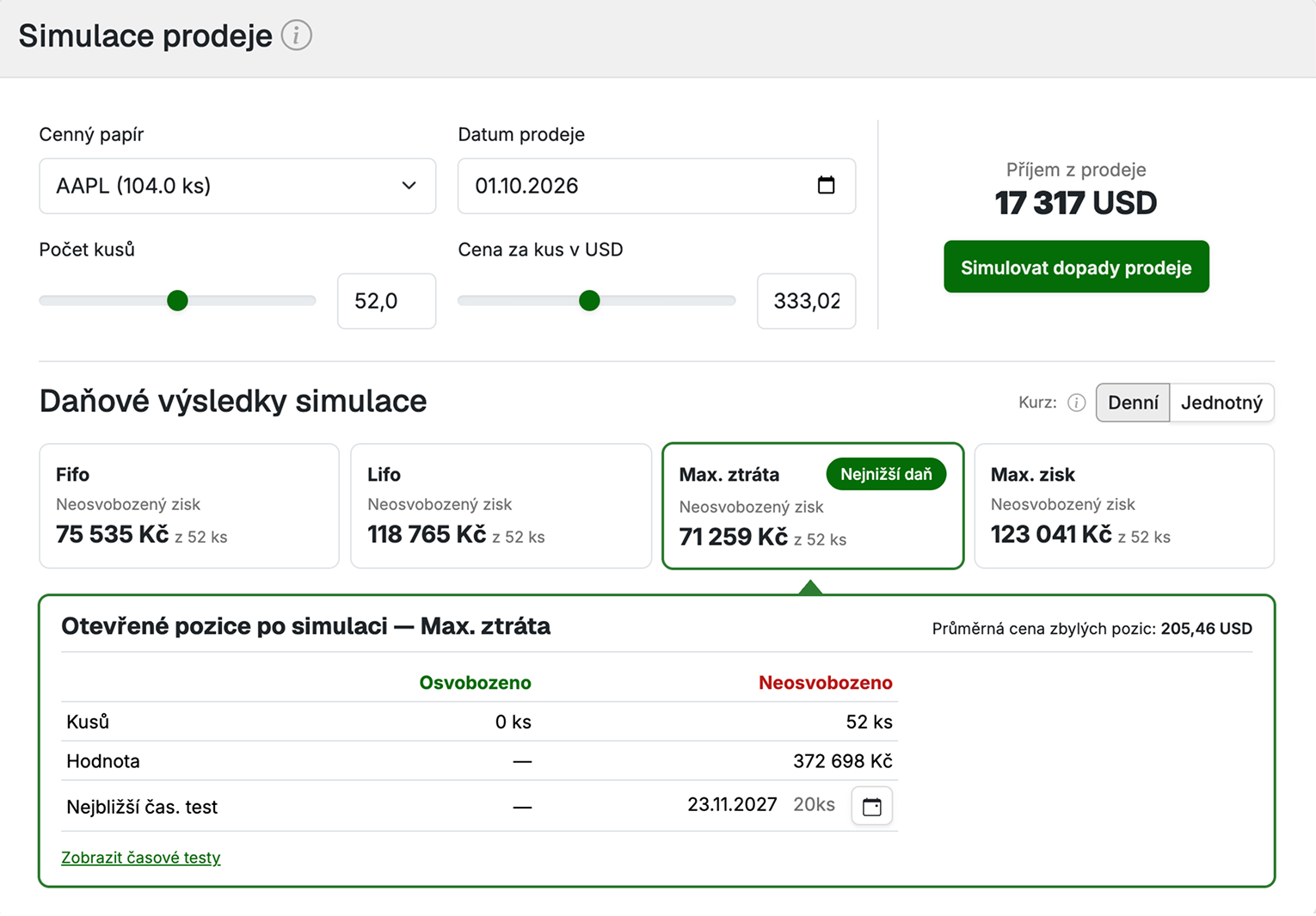Focus the 52,0 quantity input field
The image size is (1316, 916).
[x=387, y=301]
